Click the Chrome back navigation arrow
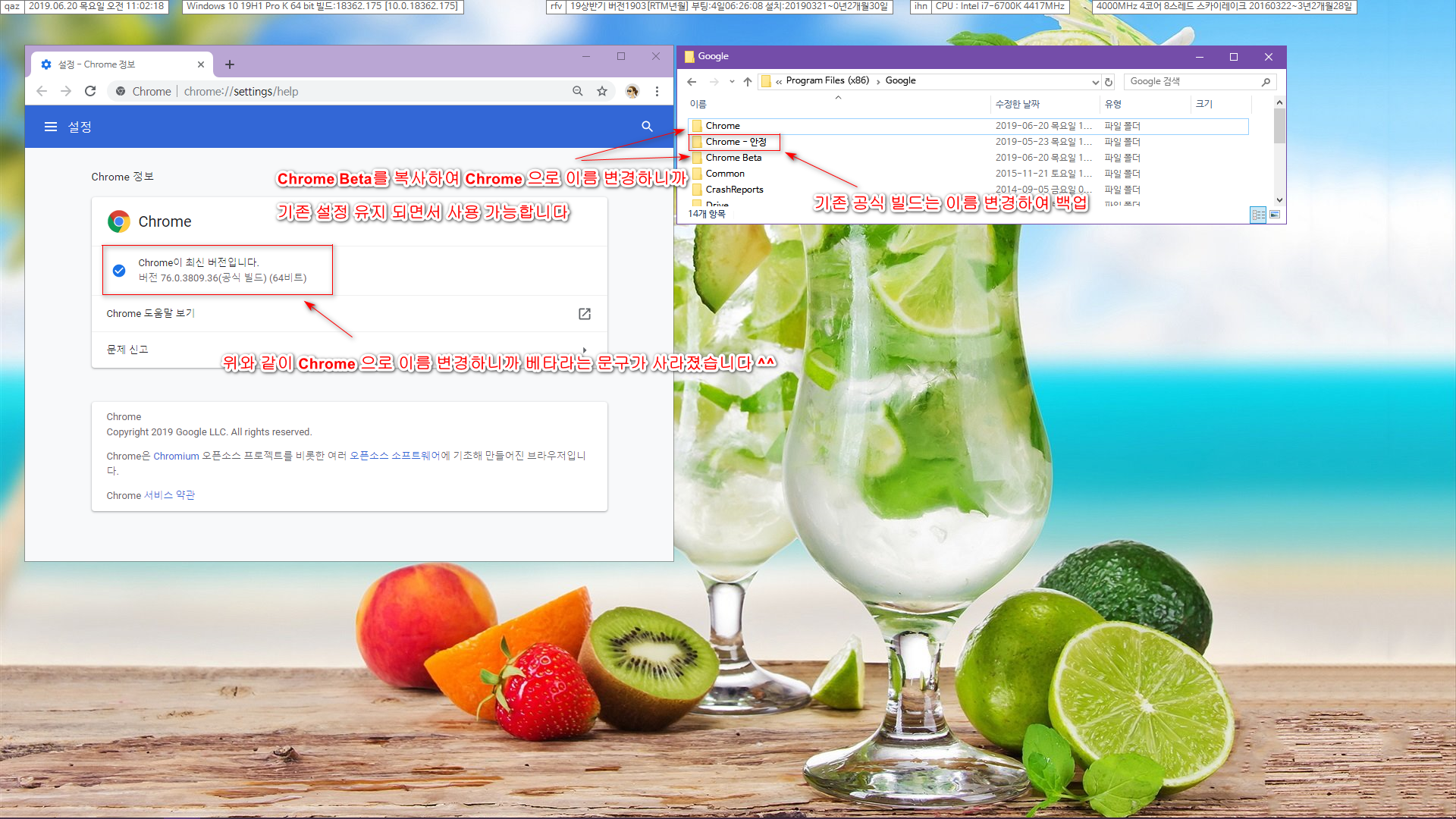The image size is (1456, 819). (x=41, y=91)
